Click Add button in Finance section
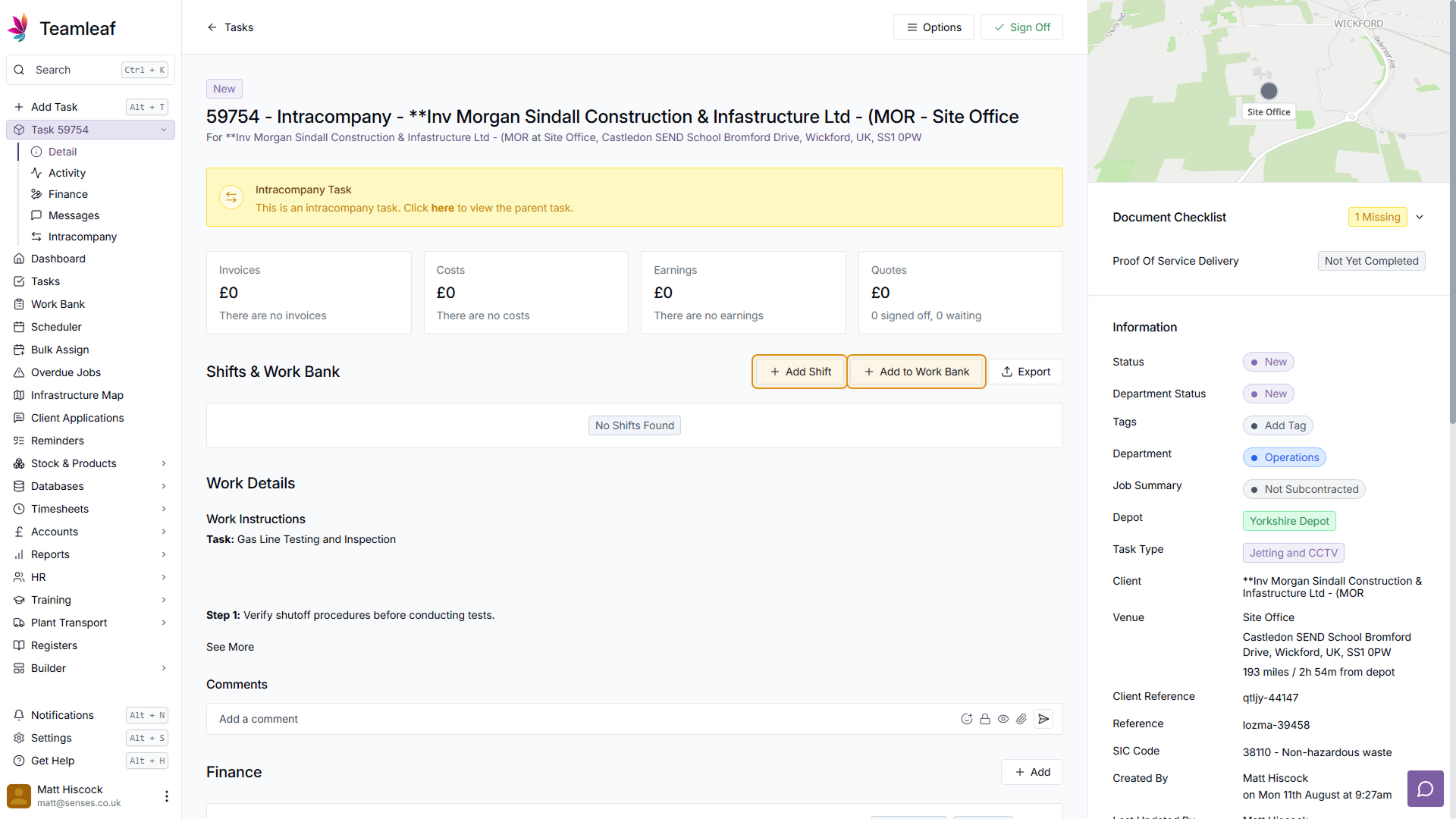The height and width of the screenshot is (819, 1456). (1032, 772)
